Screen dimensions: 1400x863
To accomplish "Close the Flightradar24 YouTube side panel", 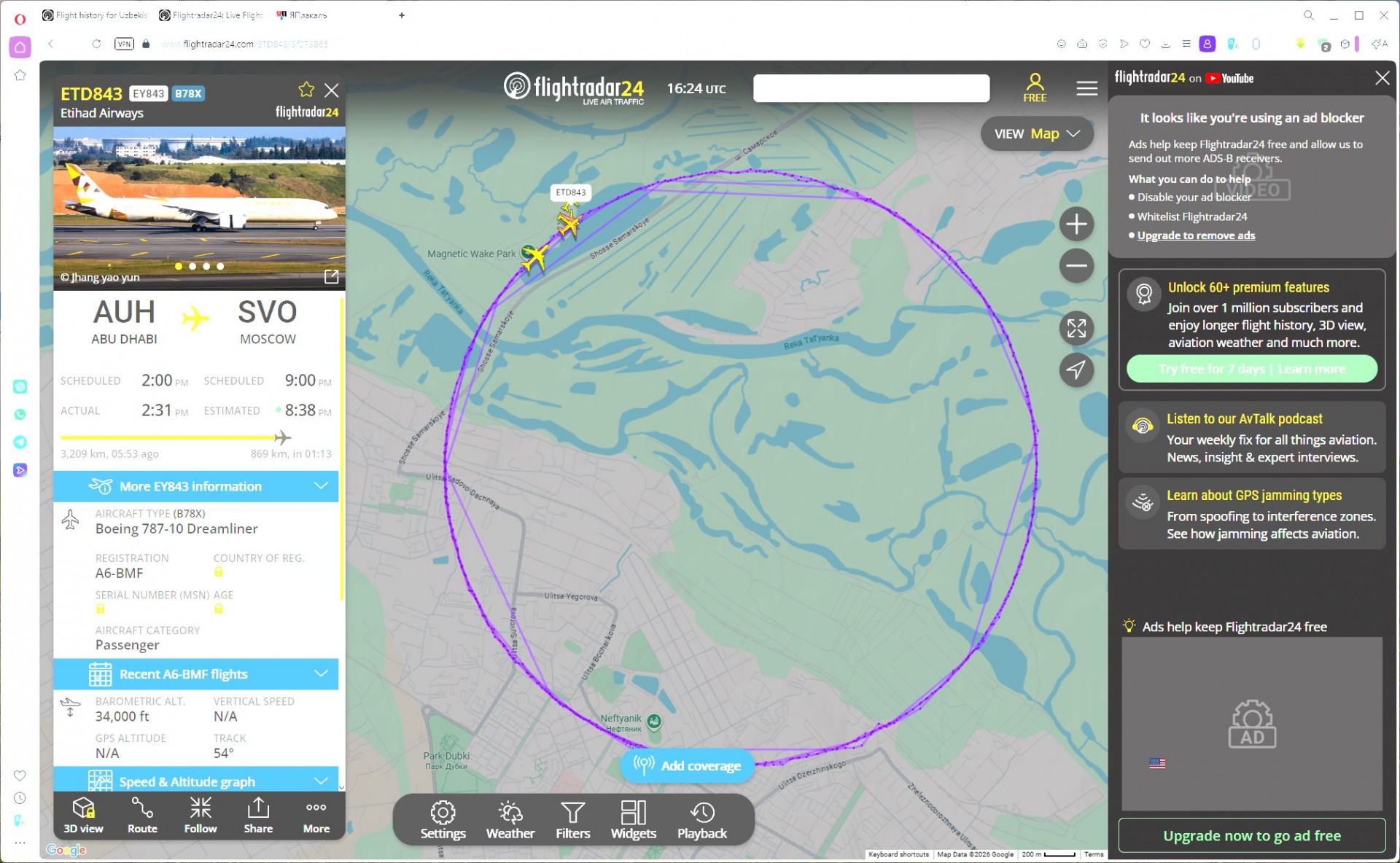I will 1382,78.
